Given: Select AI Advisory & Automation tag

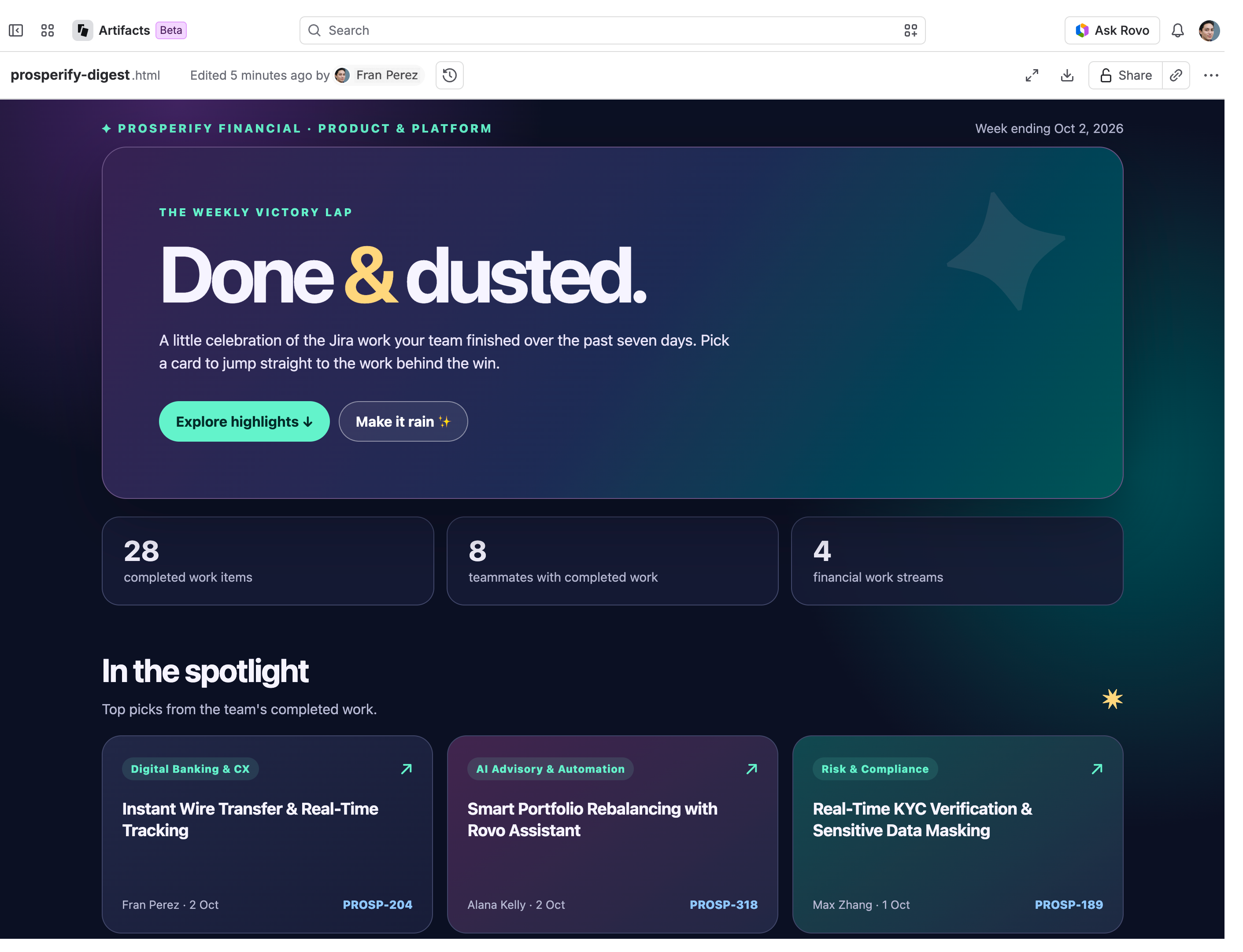Looking at the screenshot, I should (x=551, y=768).
